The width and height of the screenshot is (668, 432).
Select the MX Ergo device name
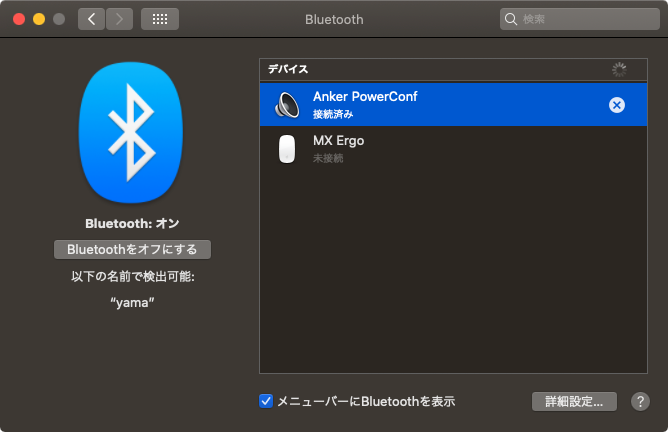pyautogui.click(x=339, y=141)
